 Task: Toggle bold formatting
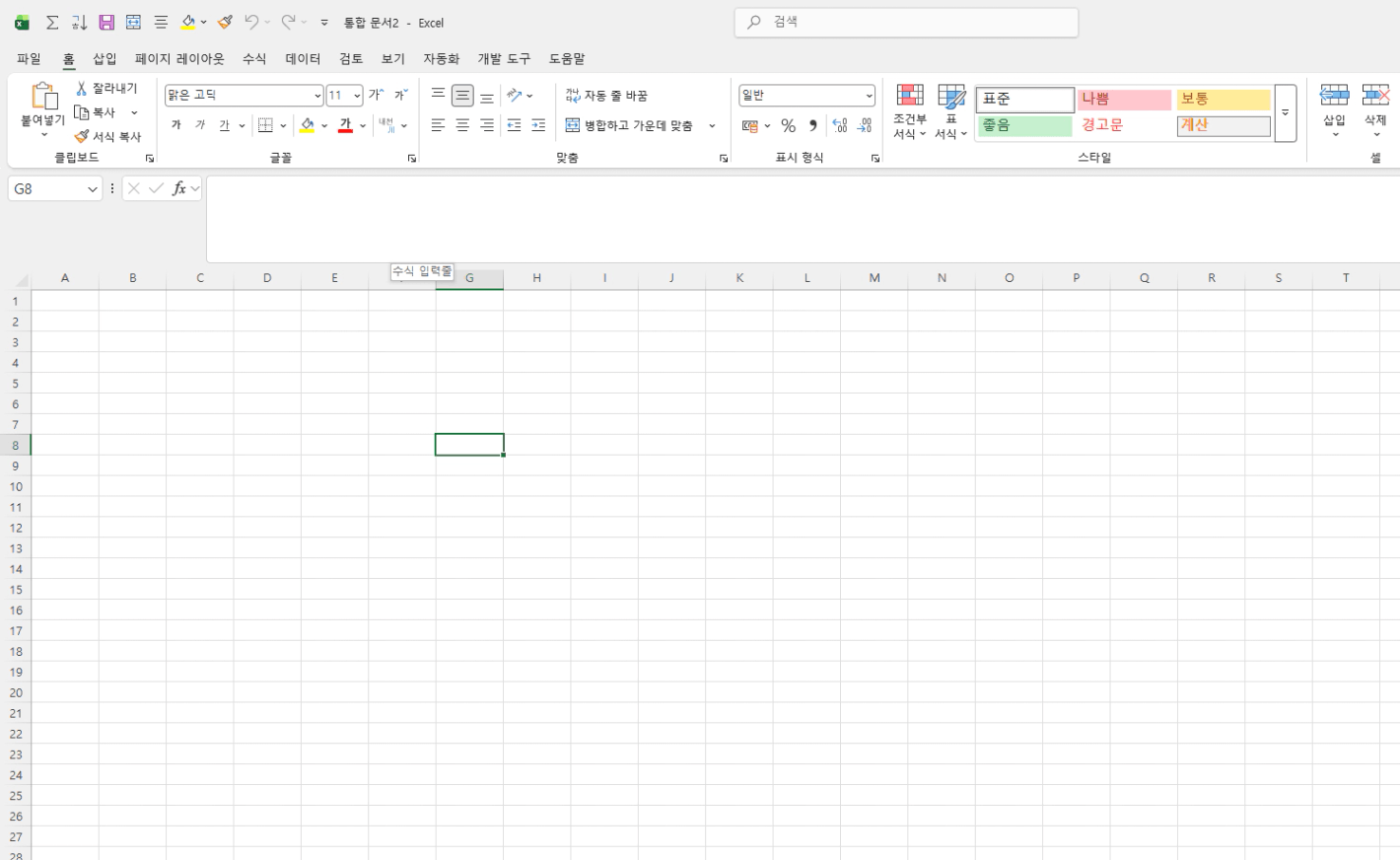tap(176, 125)
